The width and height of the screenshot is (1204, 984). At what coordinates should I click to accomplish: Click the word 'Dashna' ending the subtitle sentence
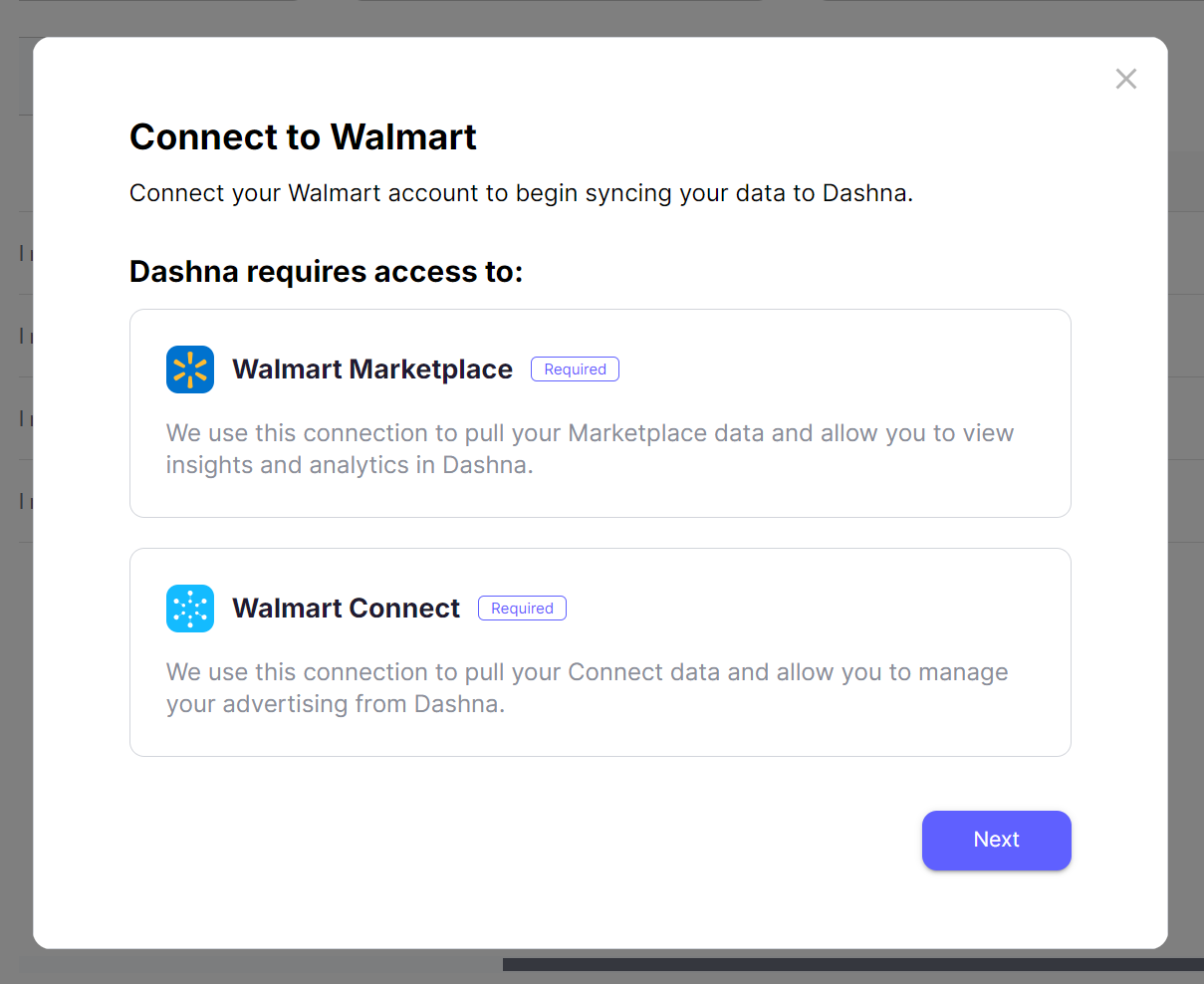pyautogui.click(x=864, y=193)
